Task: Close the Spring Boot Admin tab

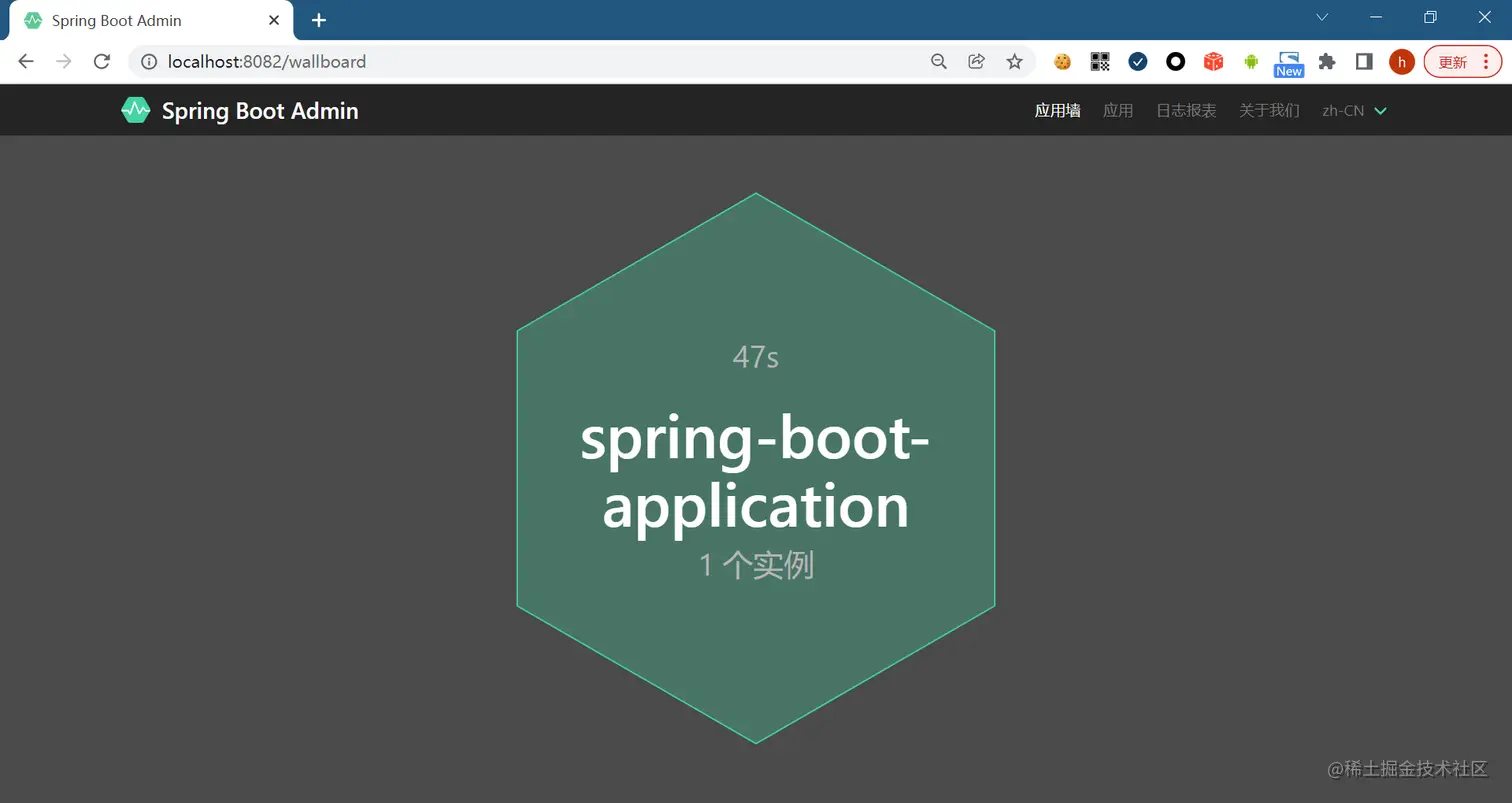Action: (274, 20)
